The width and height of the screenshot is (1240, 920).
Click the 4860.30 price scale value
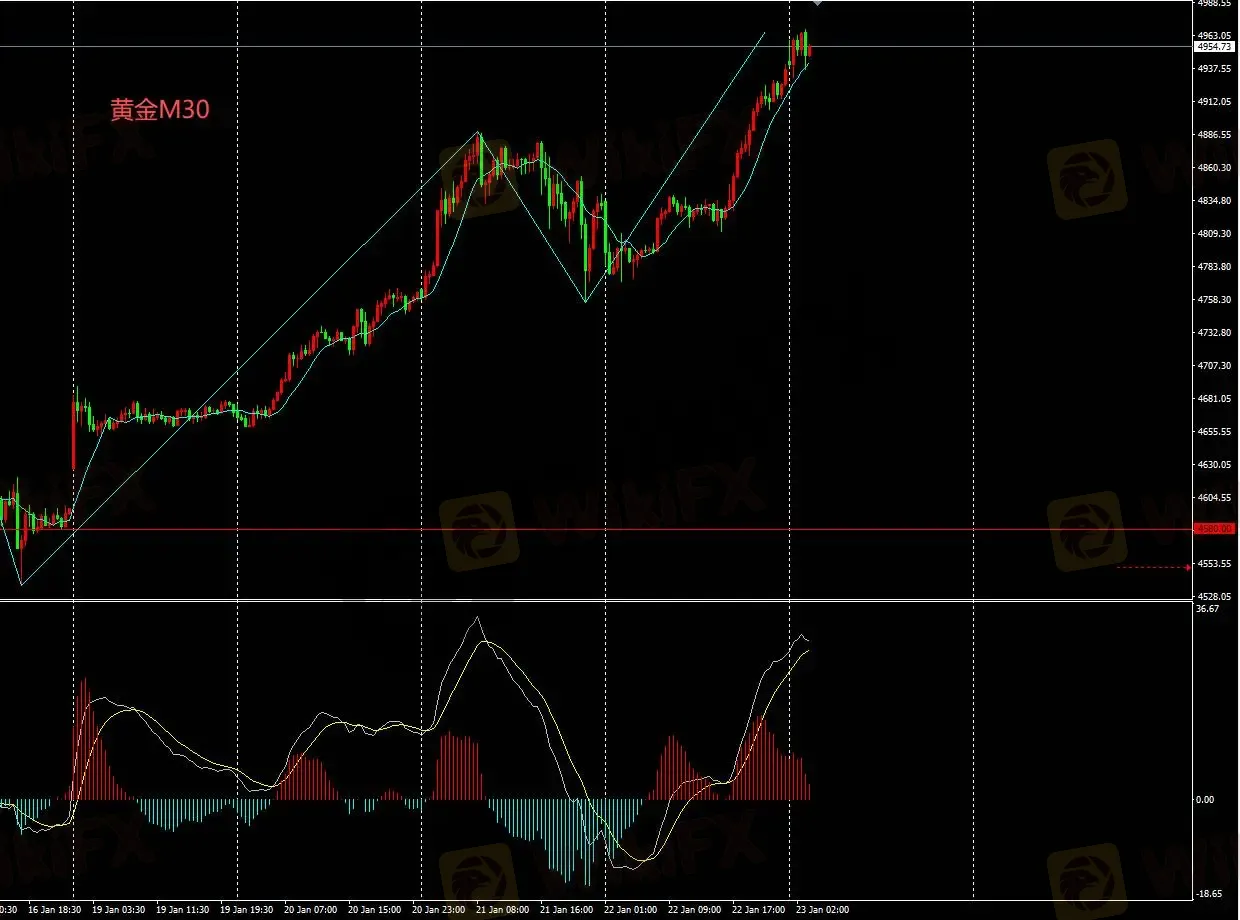1216,167
